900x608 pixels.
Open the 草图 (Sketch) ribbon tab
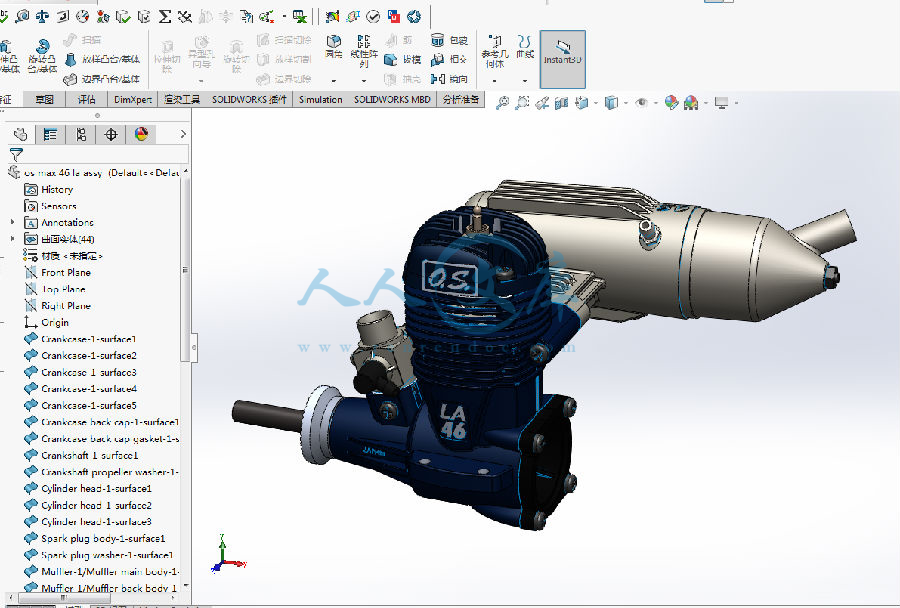pyautogui.click(x=44, y=99)
